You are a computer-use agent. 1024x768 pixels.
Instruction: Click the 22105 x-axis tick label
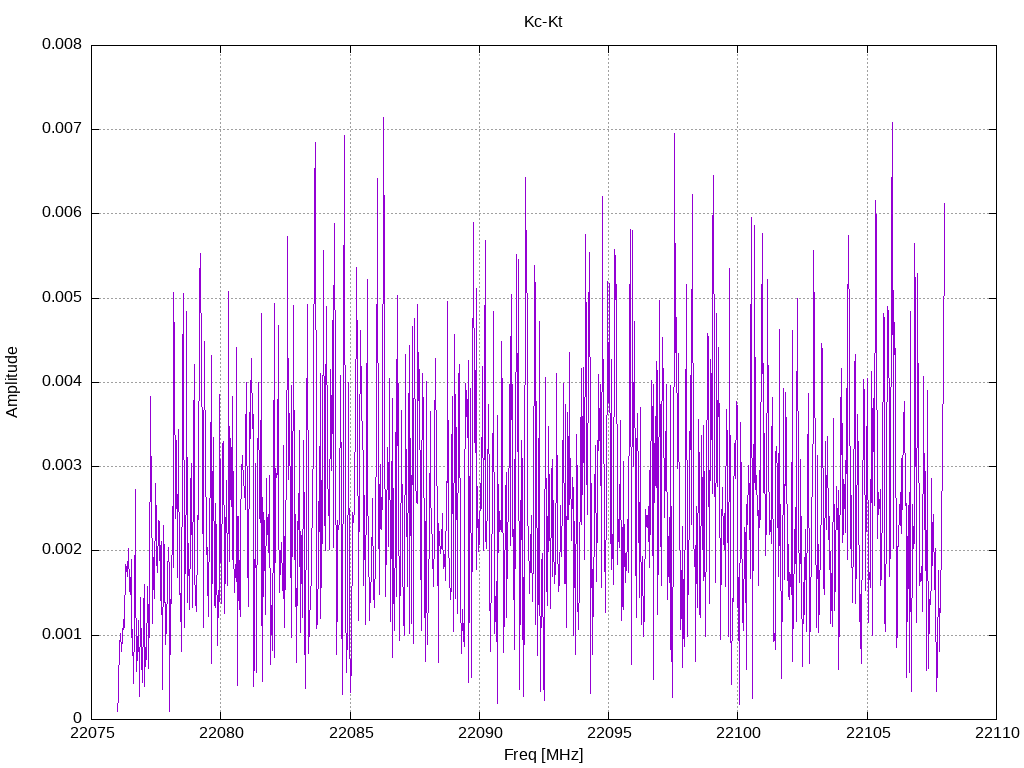(x=867, y=733)
